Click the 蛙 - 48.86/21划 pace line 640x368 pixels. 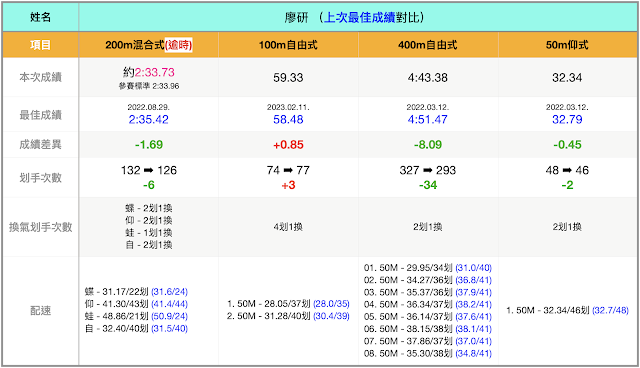coord(136,316)
